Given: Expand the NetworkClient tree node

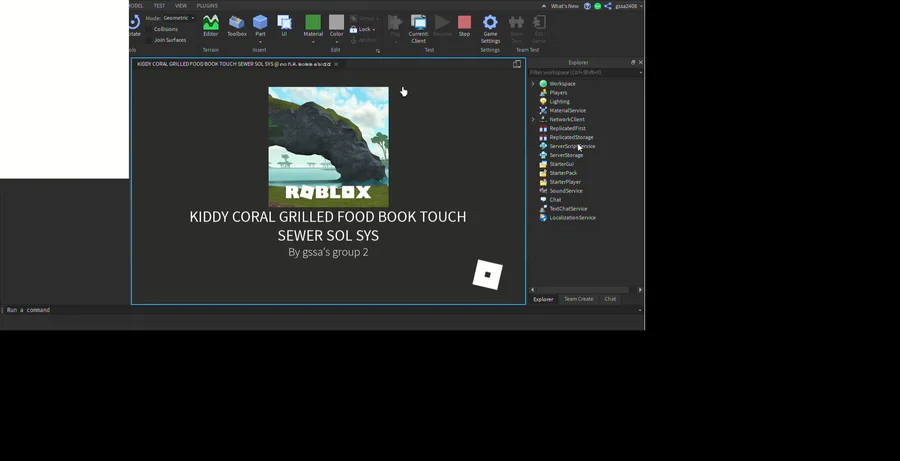Looking at the screenshot, I should [x=533, y=119].
